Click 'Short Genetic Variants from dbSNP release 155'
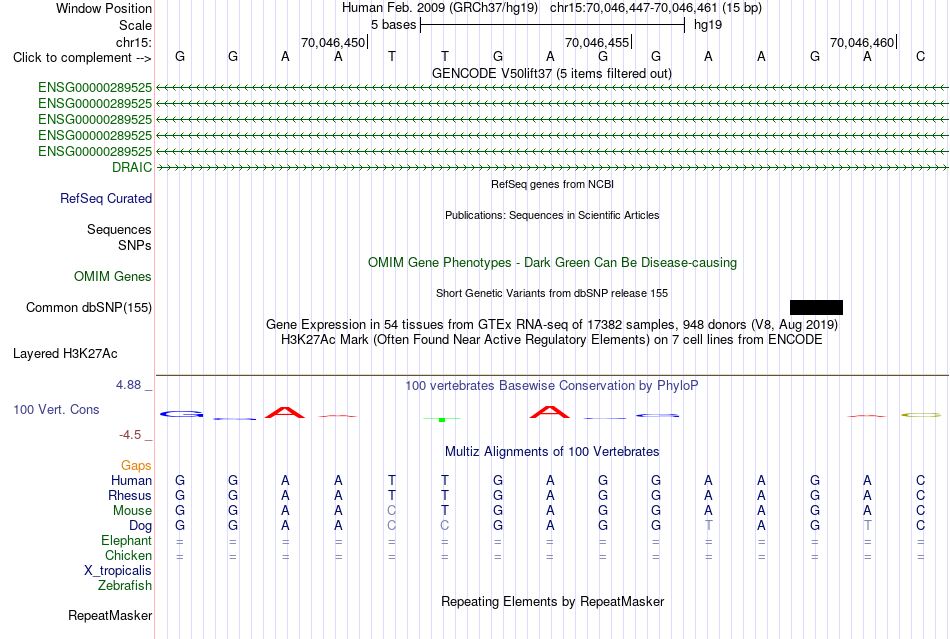Viewport: 950px width, 639px height. [552, 293]
